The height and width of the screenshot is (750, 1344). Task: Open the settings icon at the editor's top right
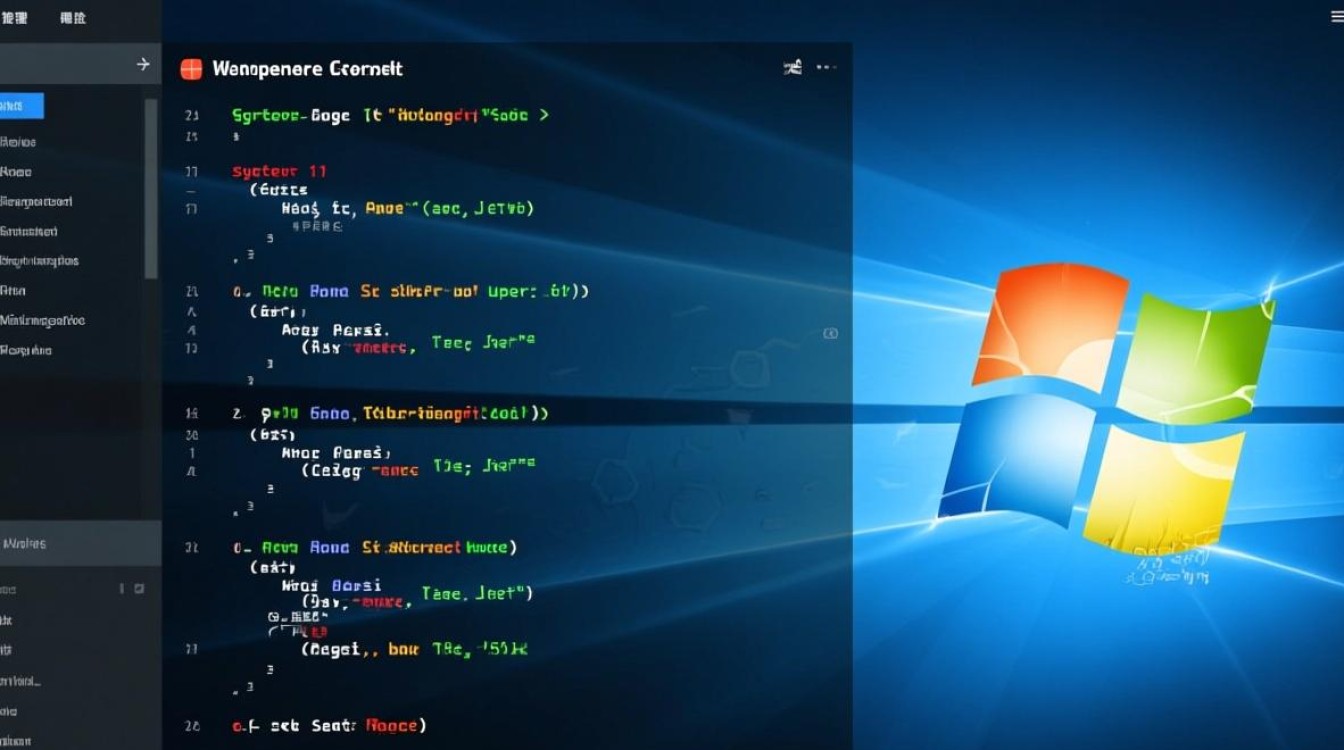(793, 66)
